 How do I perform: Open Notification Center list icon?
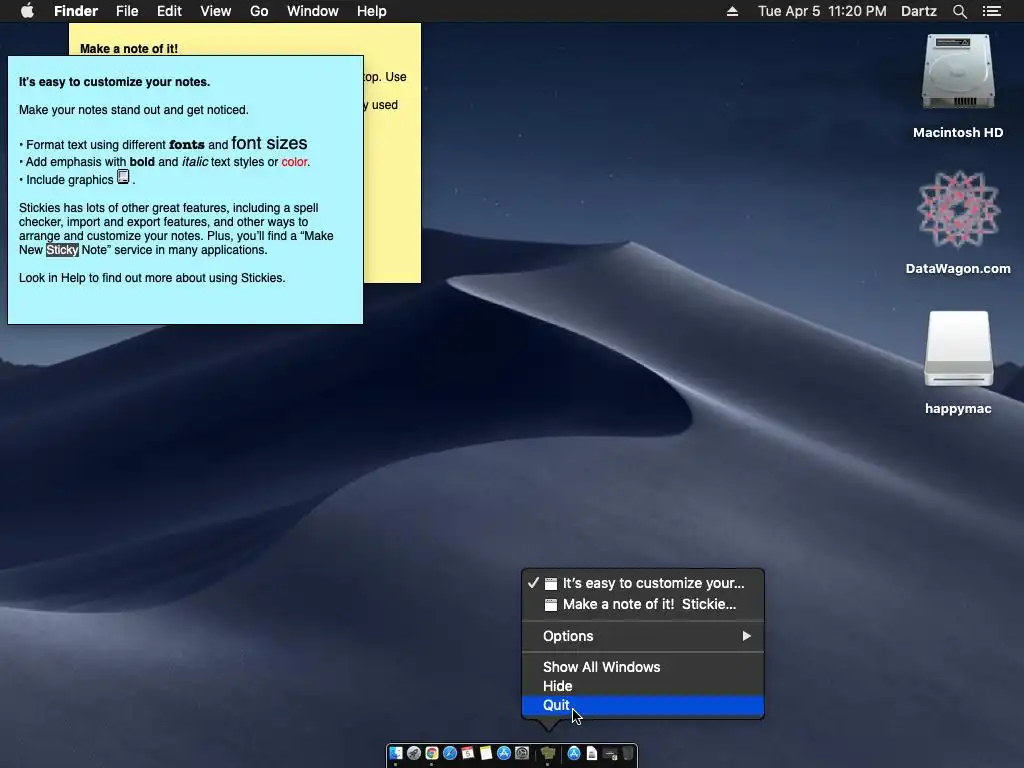coord(992,11)
